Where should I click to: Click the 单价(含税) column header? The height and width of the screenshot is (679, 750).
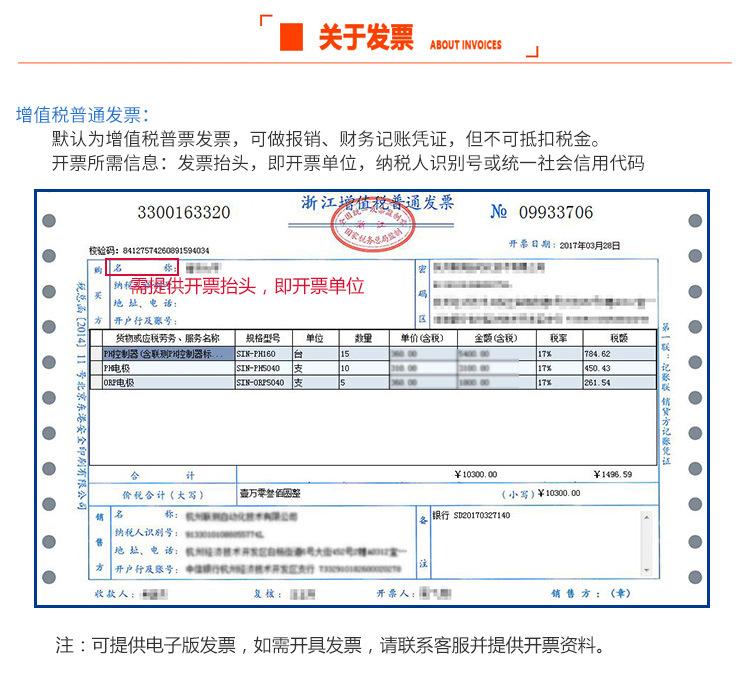pyautogui.click(x=422, y=338)
